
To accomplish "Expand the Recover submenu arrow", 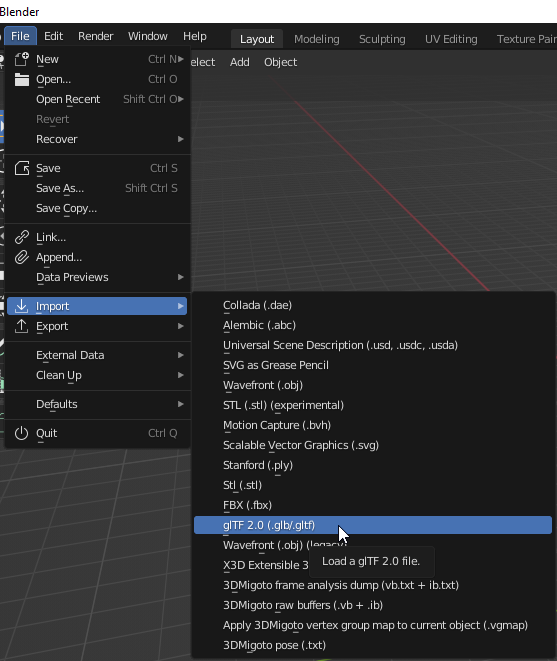I will (x=181, y=139).
